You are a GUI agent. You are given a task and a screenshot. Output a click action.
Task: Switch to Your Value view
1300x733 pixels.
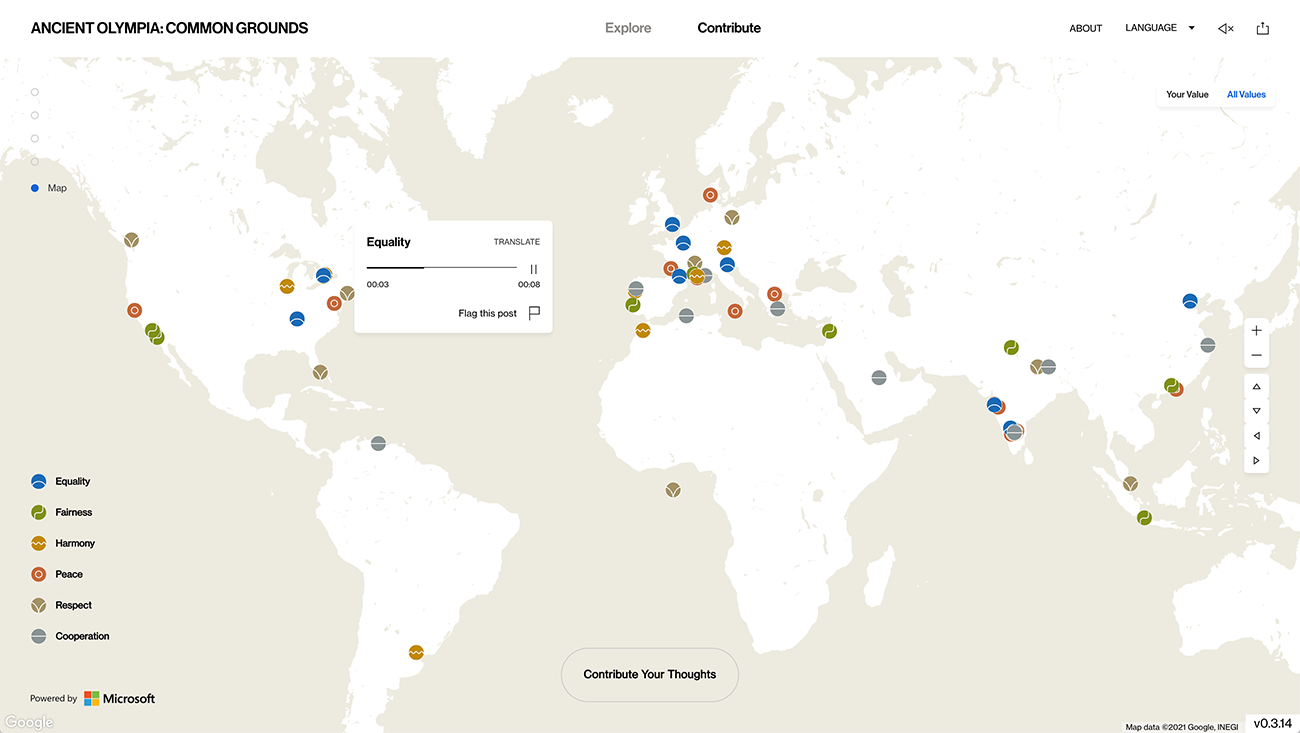click(1187, 95)
